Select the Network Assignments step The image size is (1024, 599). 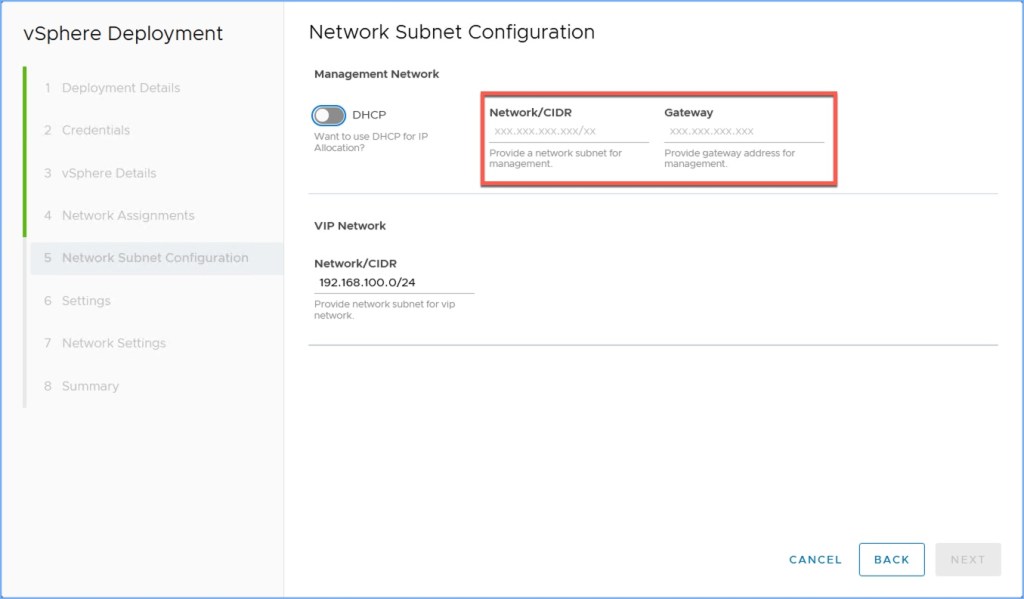[127, 215]
